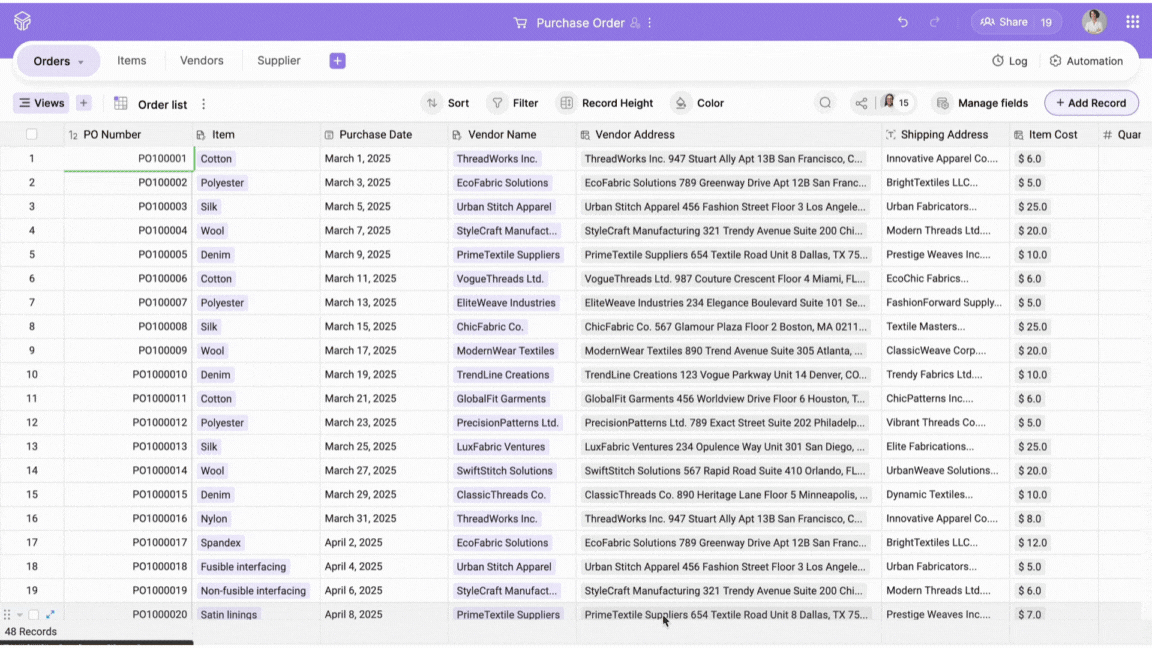
Task: Click the Add Record button
Action: (x=1091, y=103)
